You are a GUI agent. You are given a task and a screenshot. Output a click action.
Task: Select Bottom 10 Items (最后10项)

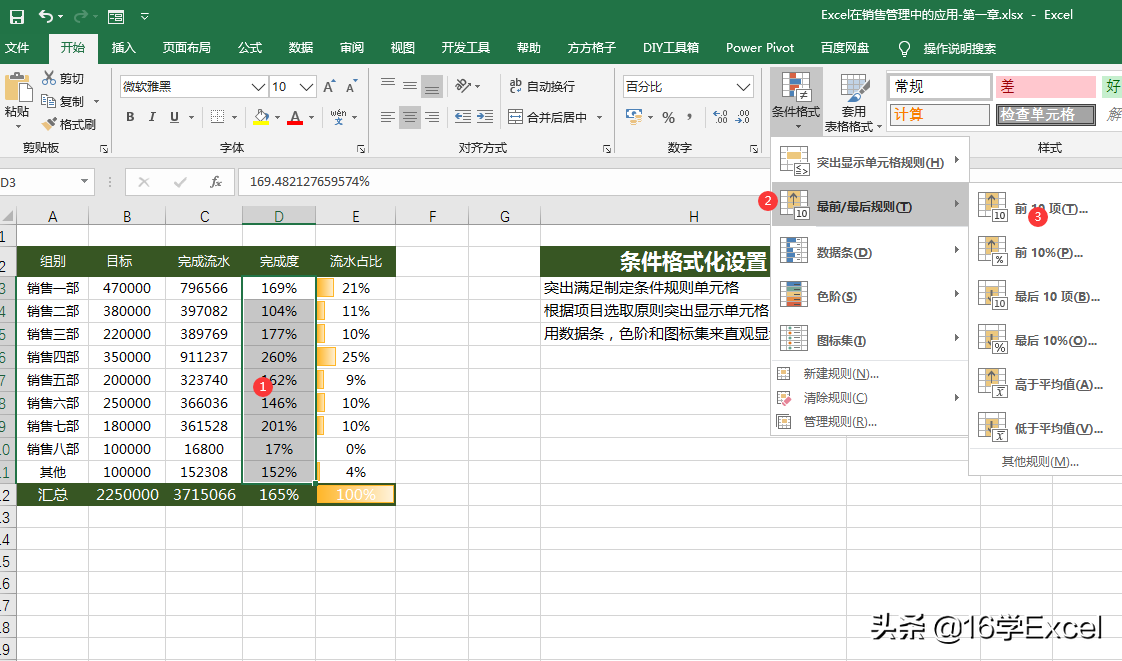point(1045,296)
